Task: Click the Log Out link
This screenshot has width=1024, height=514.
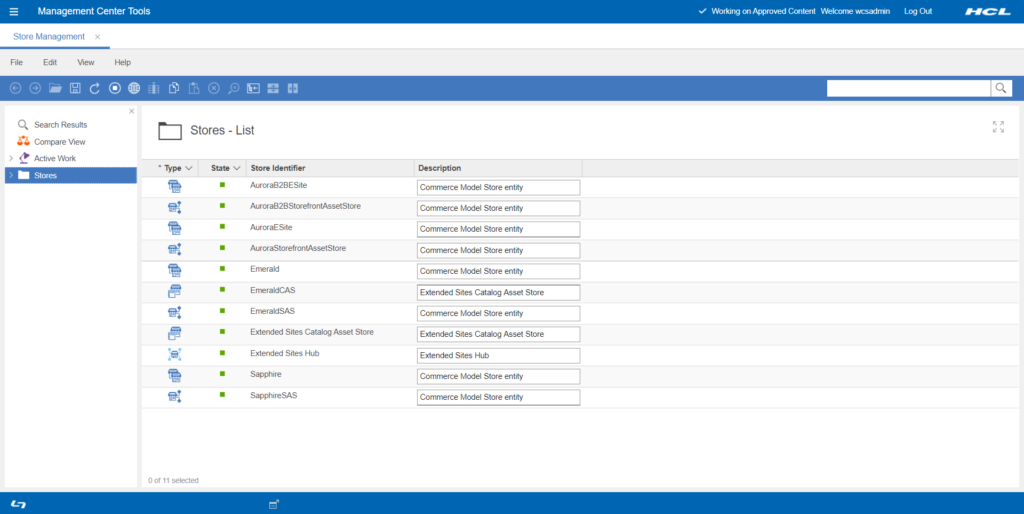Action: (x=918, y=11)
